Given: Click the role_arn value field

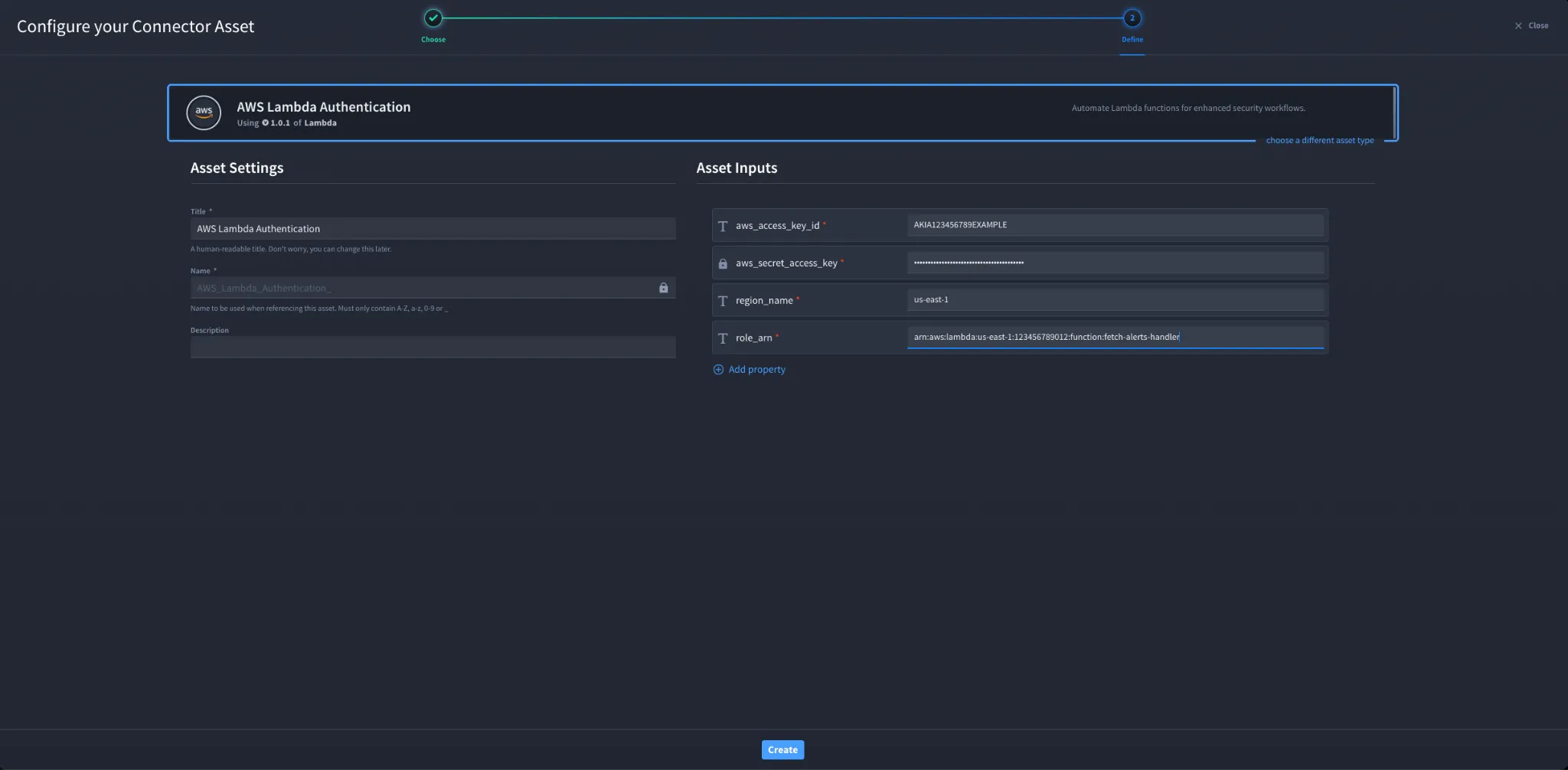Looking at the screenshot, I should 1115,337.
